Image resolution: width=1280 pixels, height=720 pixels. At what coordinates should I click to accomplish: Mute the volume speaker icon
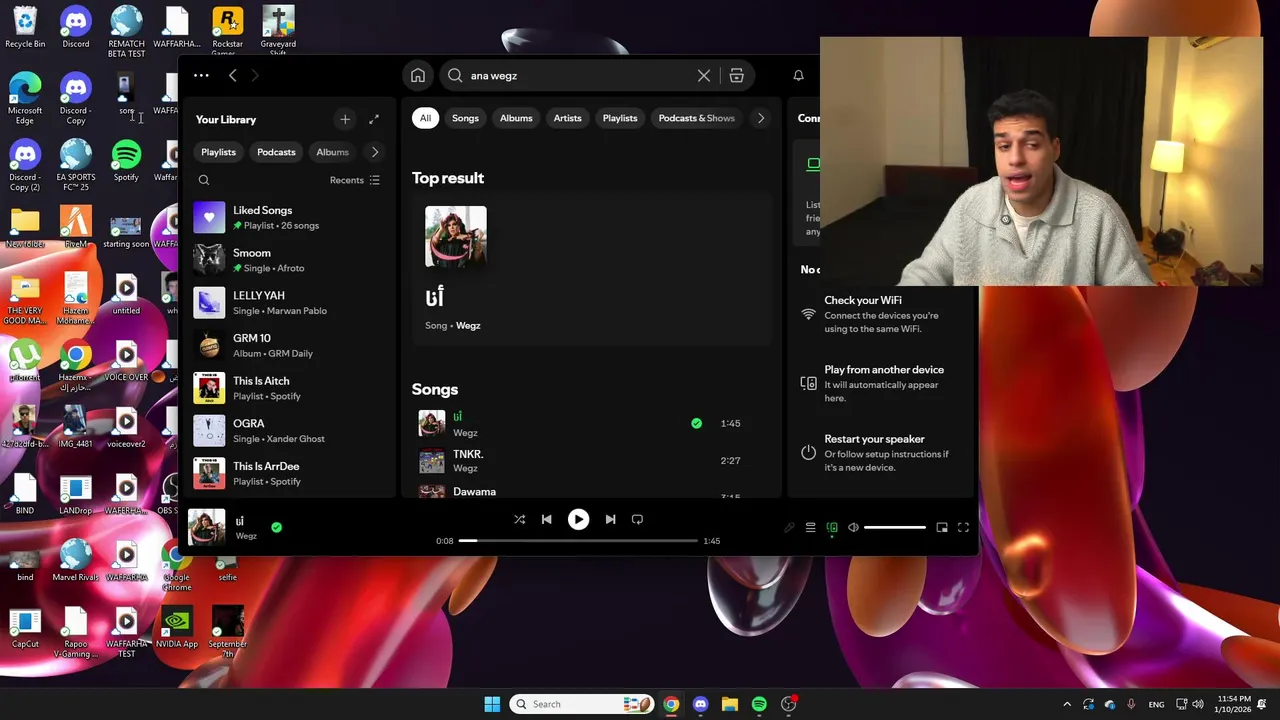pyautogui.click(x=853, y=527)
